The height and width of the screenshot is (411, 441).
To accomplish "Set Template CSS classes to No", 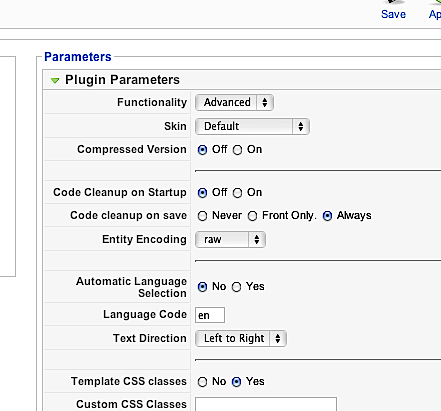I will pyautogui.click(x=202, y=382).
